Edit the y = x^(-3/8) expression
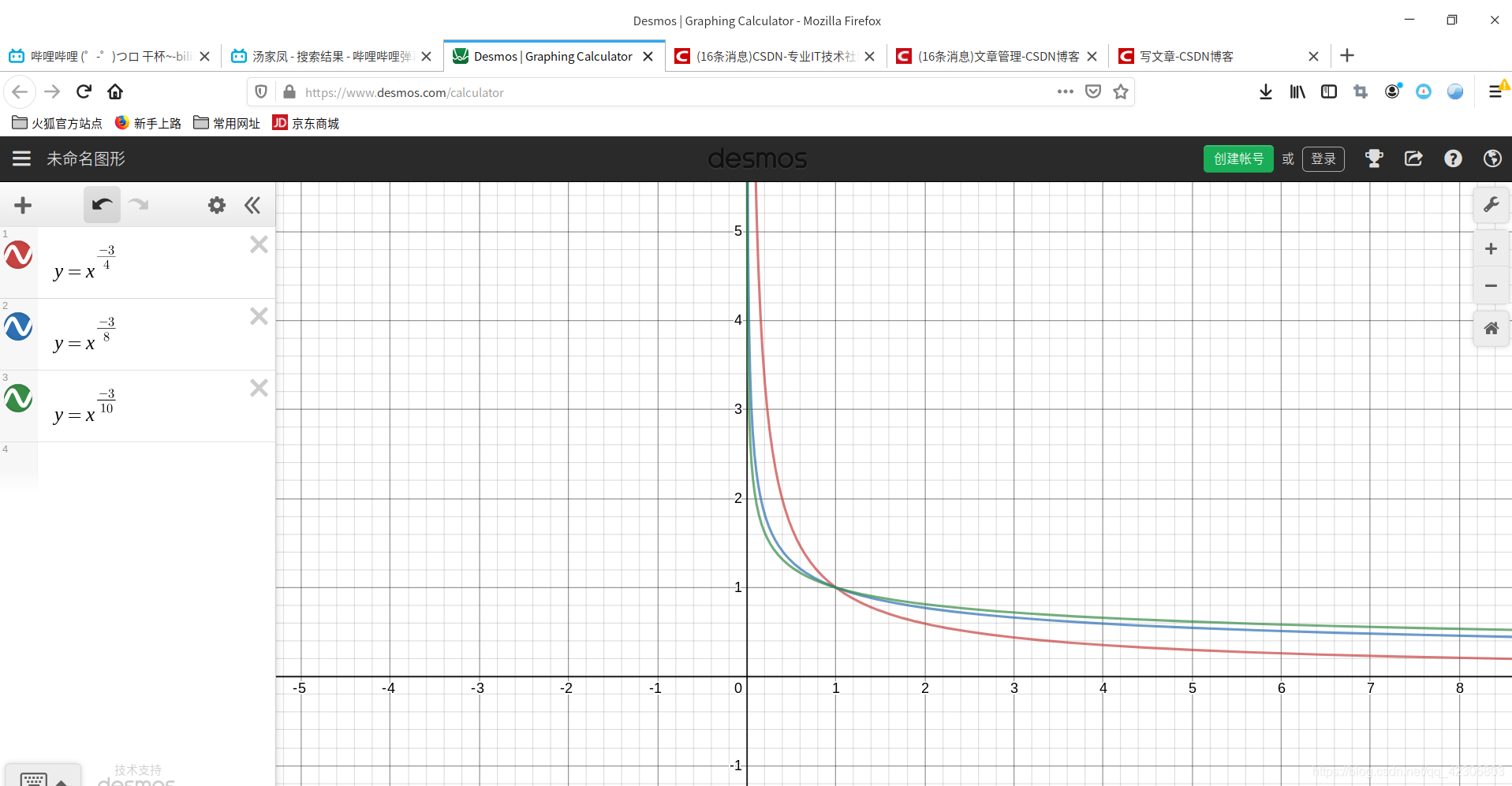 point(84,334)
